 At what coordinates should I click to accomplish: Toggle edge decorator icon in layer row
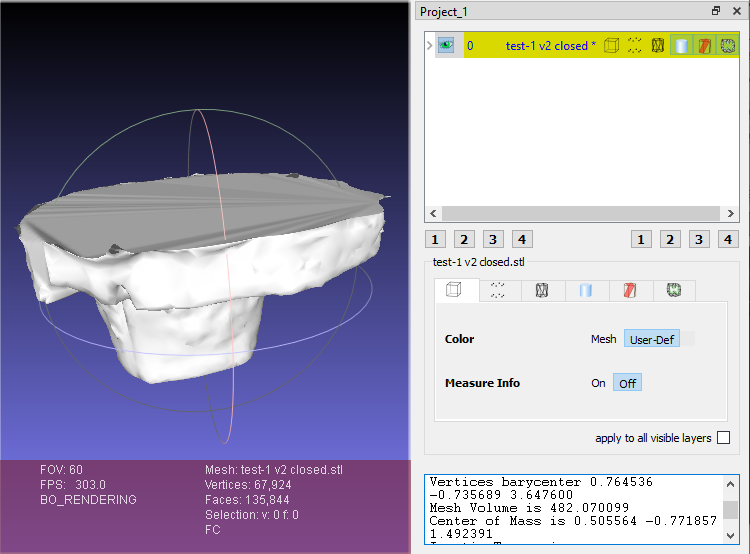pyautogui.click(x=728, y=45)
